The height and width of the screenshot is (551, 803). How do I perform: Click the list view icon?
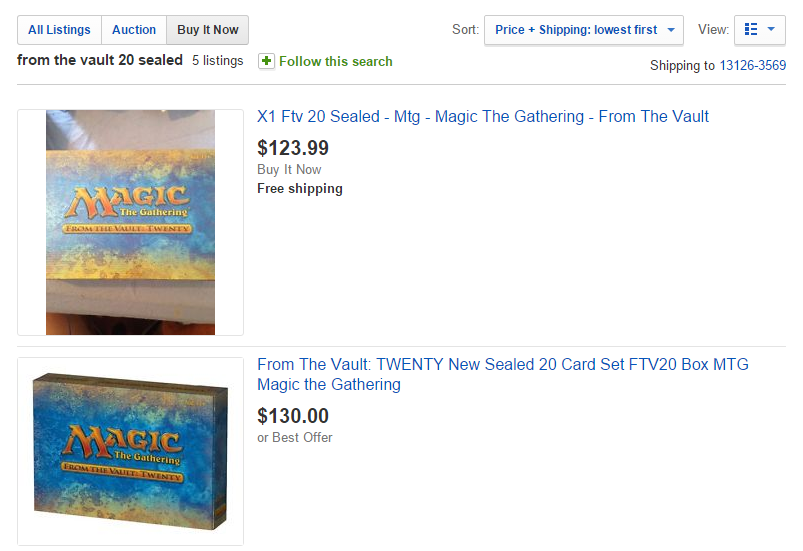[751, 30]
